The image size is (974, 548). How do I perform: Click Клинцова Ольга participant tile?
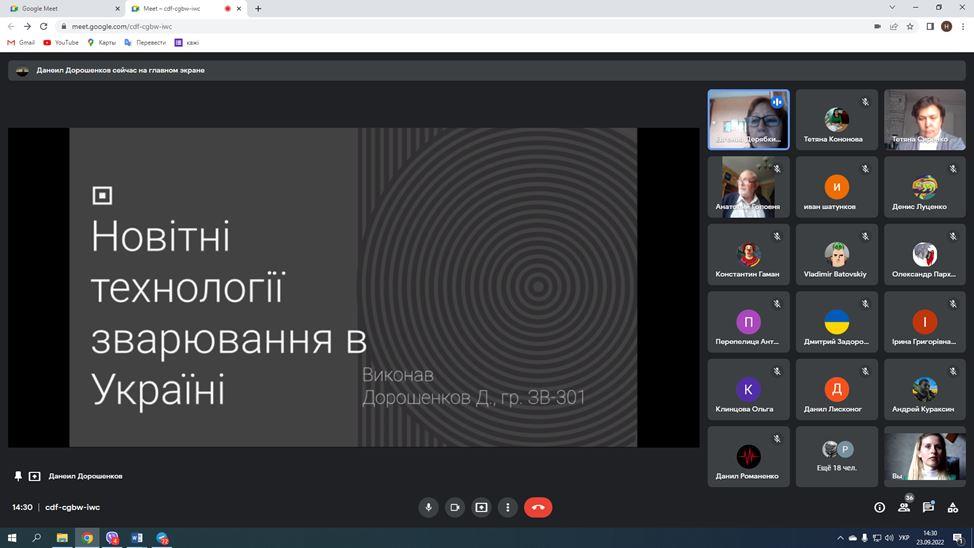749,390
